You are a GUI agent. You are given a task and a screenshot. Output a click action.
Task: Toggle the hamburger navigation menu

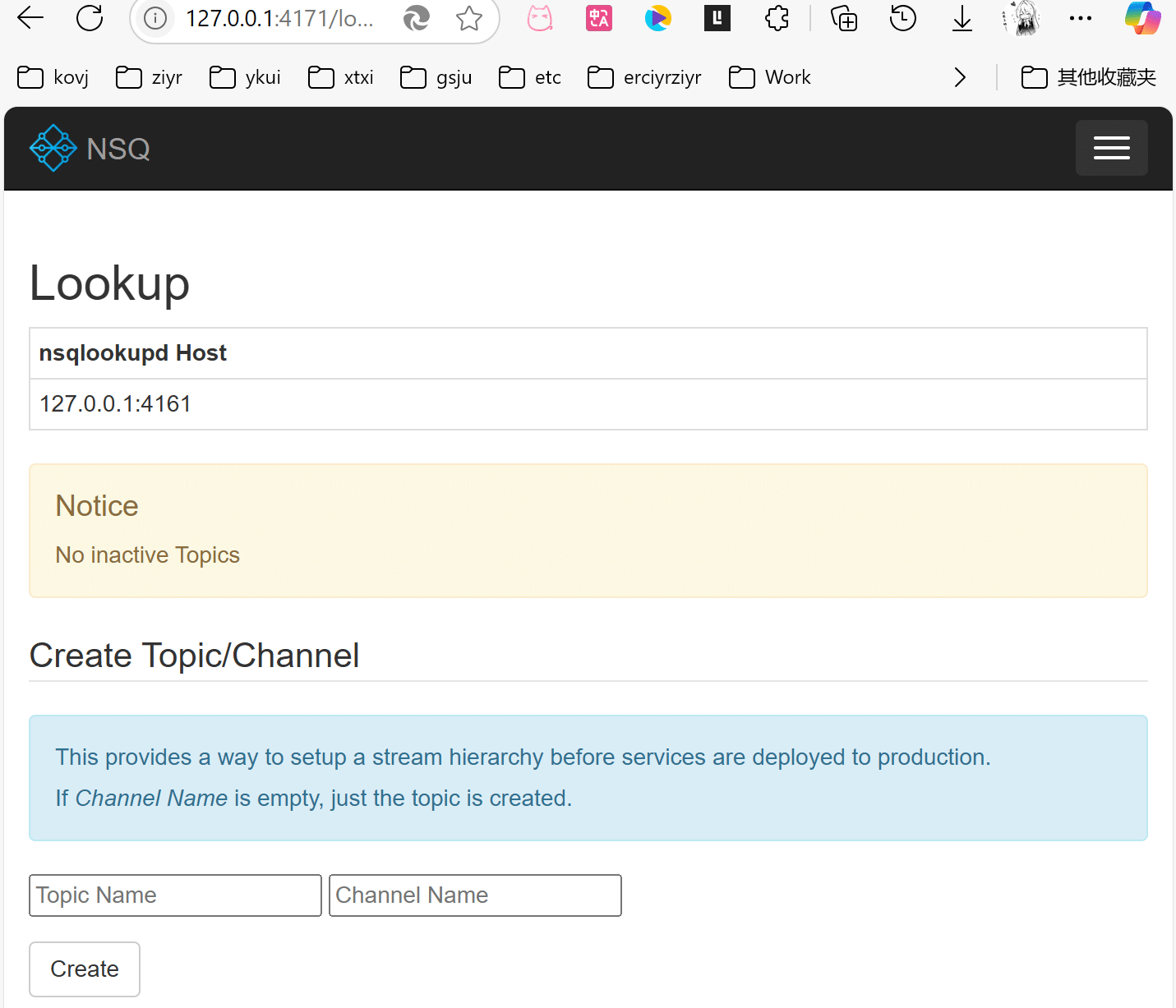[x=1111, y=148]
